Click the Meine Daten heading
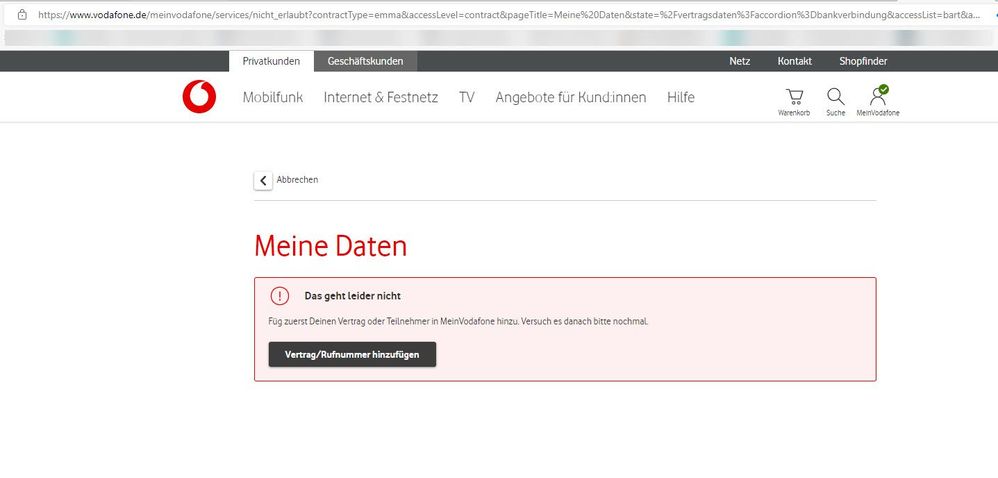Viewport: 998px width, 478px height. pos(330,246)
